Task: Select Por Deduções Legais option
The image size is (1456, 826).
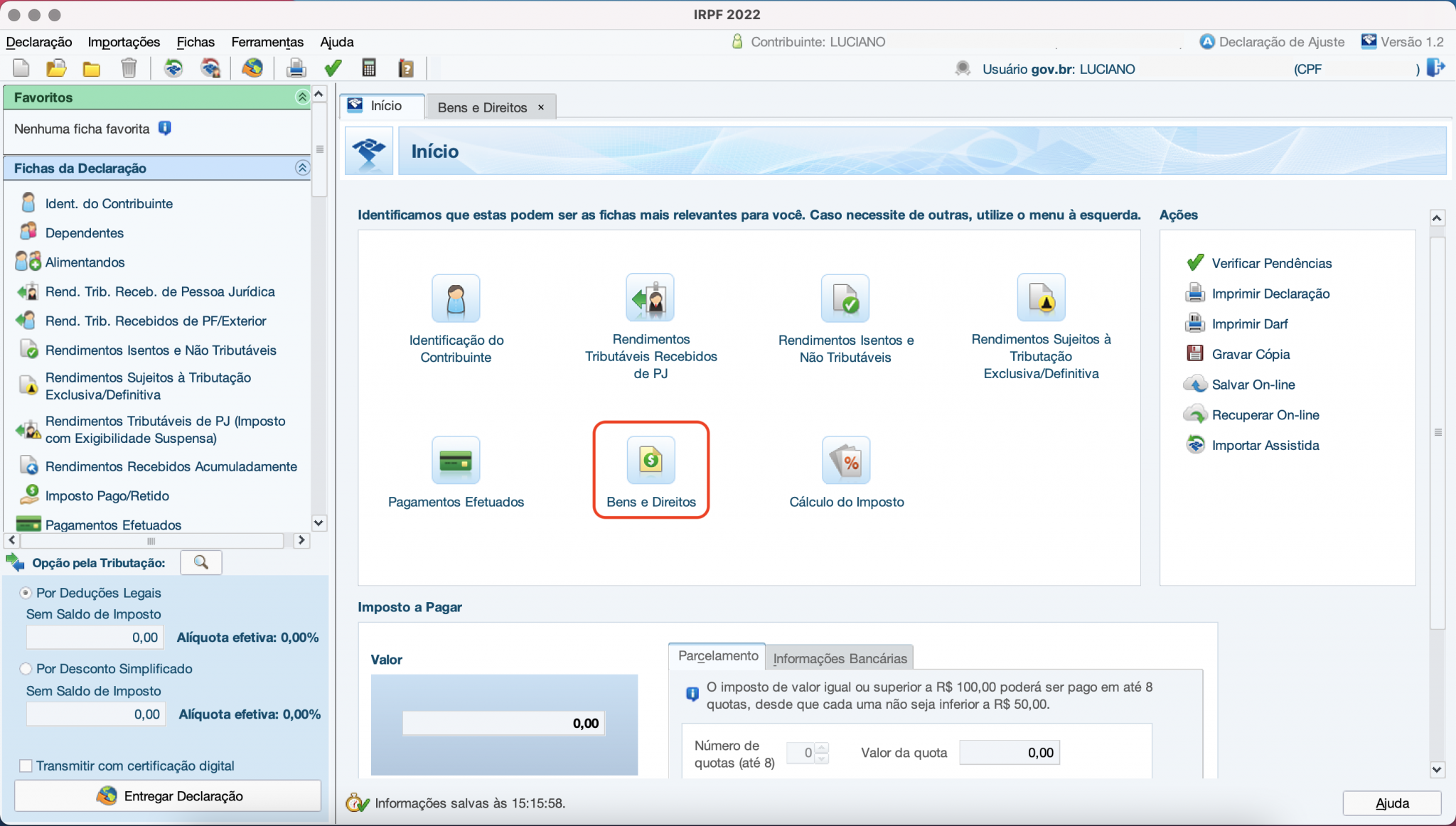Action: coord(26,593)
